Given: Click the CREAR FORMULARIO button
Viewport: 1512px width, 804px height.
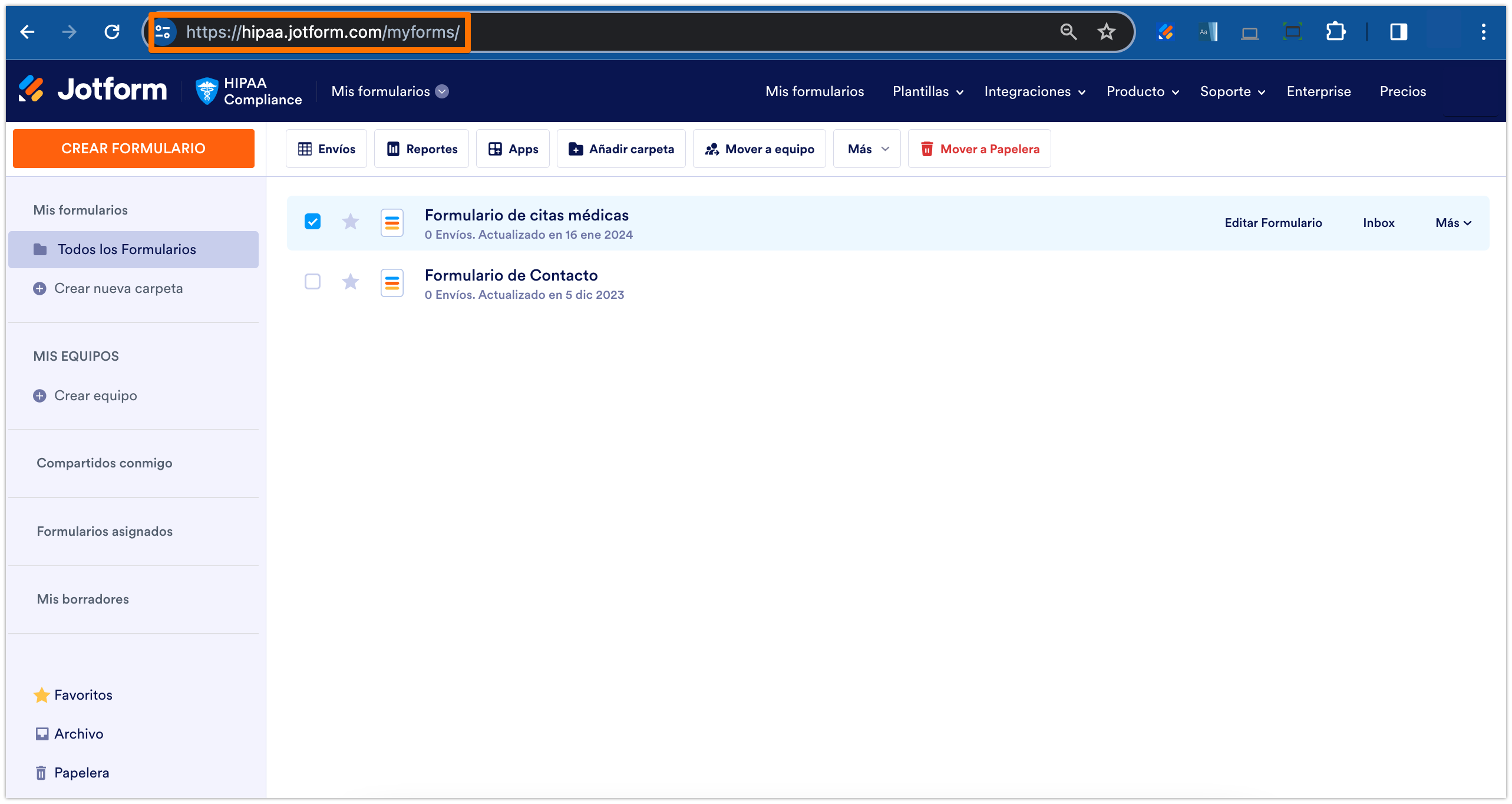Looking at the screenshot, I should (134, 149).
